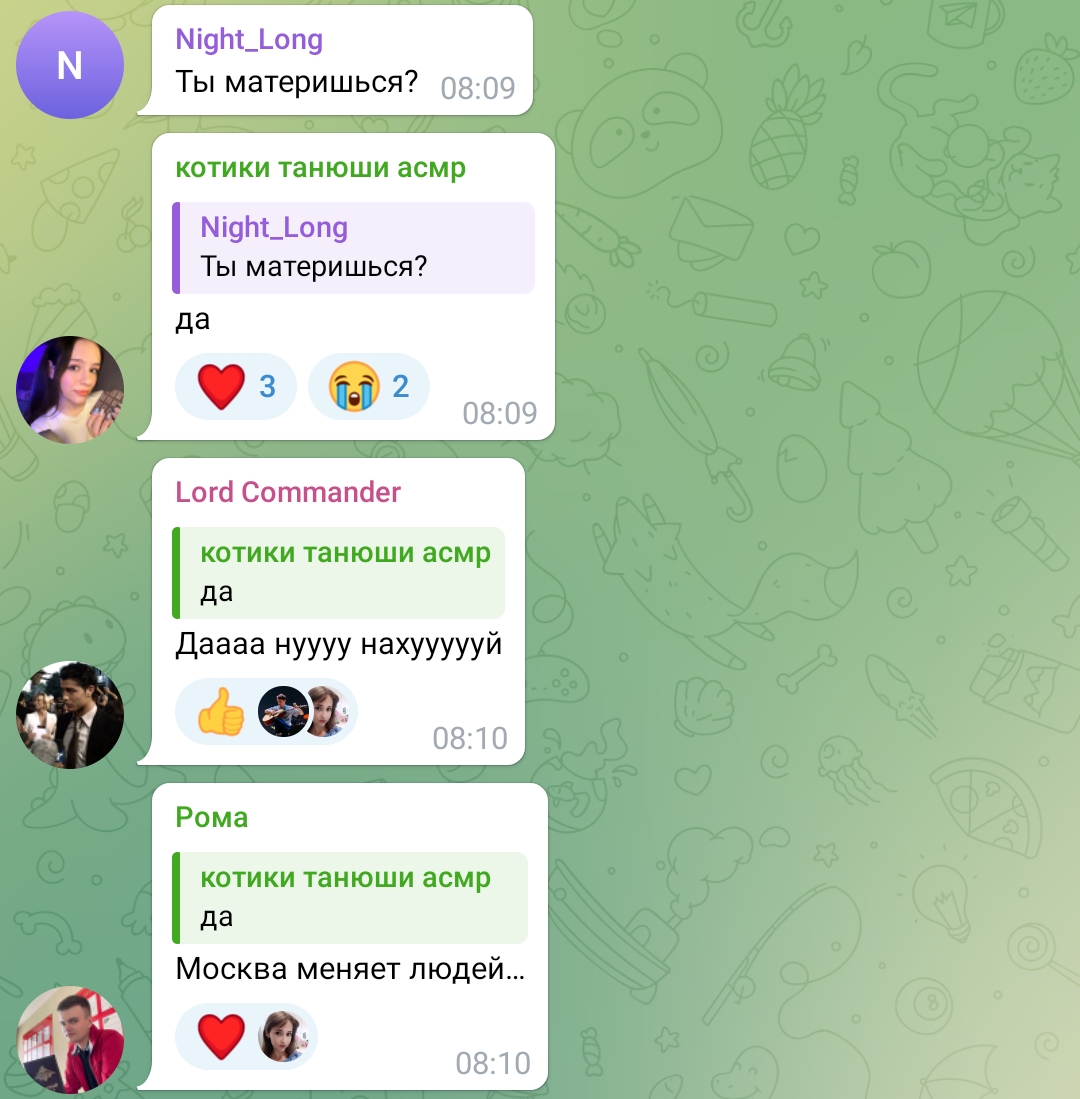Click the woman reactor avatar next to thumbs up
The image size is (1080, 1099).
326,711
